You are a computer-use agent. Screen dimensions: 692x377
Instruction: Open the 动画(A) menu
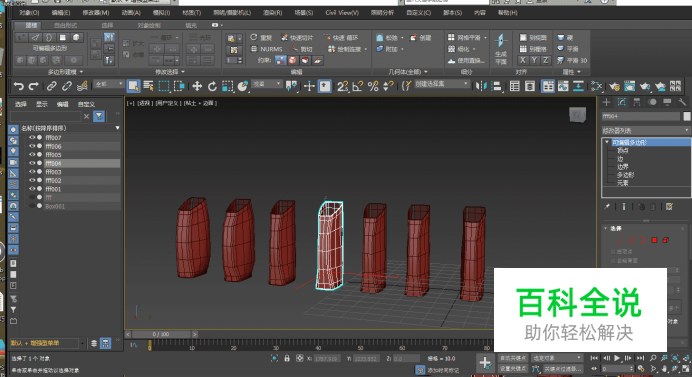[131, 13]
